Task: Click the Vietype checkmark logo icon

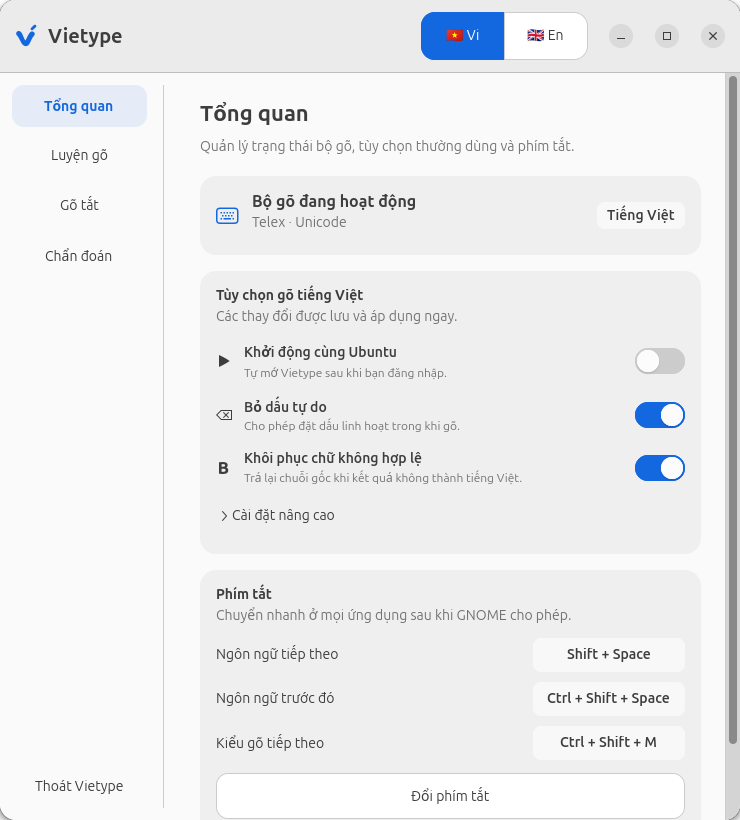Action: (x=26, y=36)
